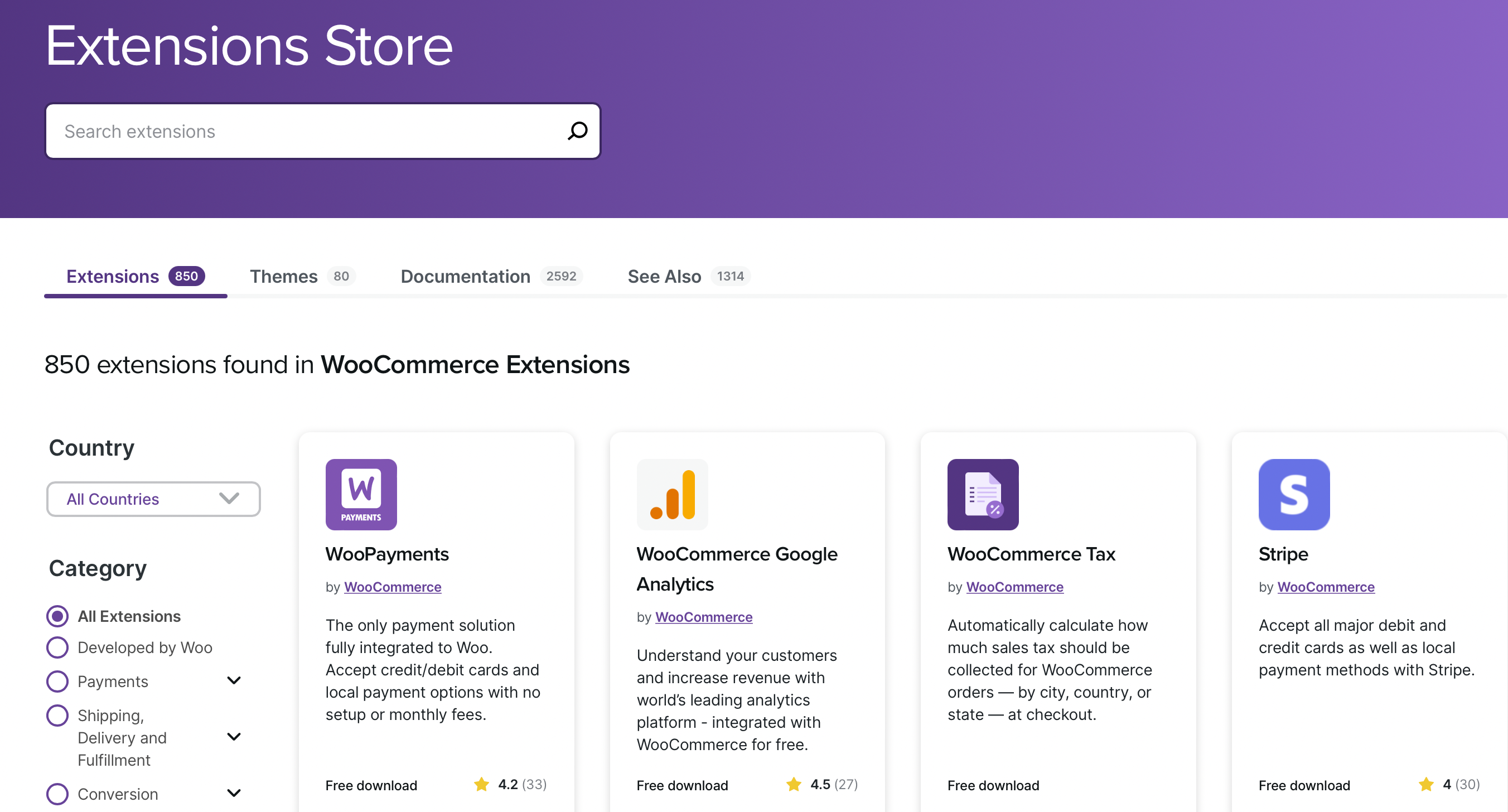Click the star next to WooPayments 4.2 rating

[481, 785]
